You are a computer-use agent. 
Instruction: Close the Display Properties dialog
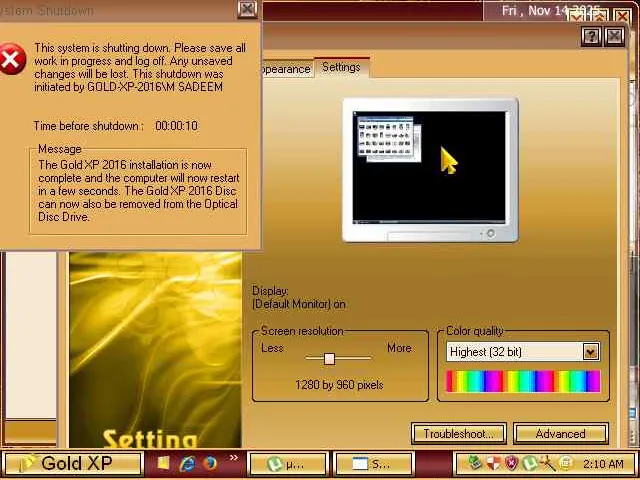pyautogui.click(x=614, y=37)
